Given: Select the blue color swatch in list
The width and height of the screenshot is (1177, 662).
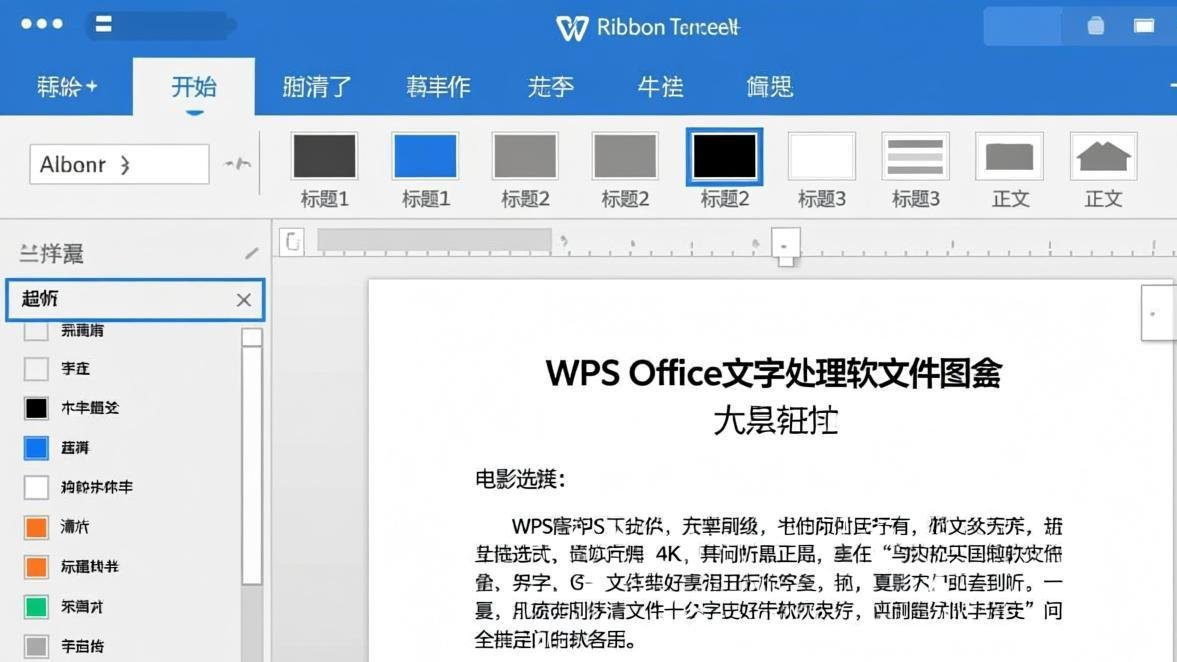Looking at the screenshot, I should click(x=36, y=447).
